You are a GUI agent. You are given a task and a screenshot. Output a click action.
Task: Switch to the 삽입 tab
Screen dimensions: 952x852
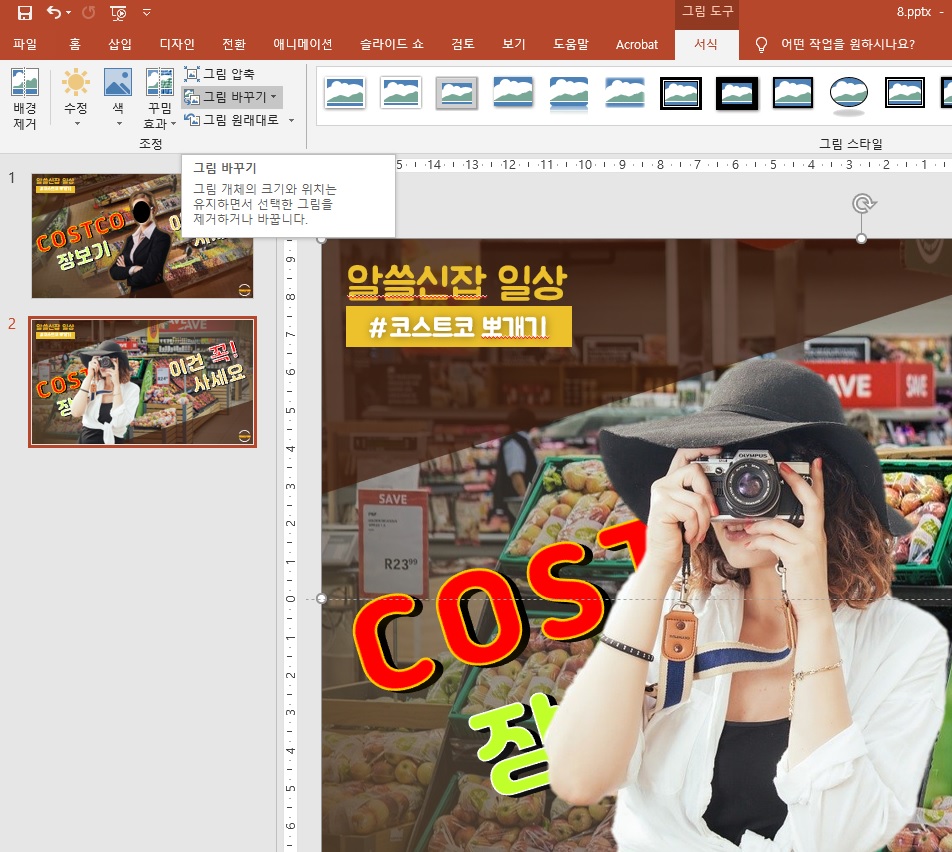(x=120, y=44)
